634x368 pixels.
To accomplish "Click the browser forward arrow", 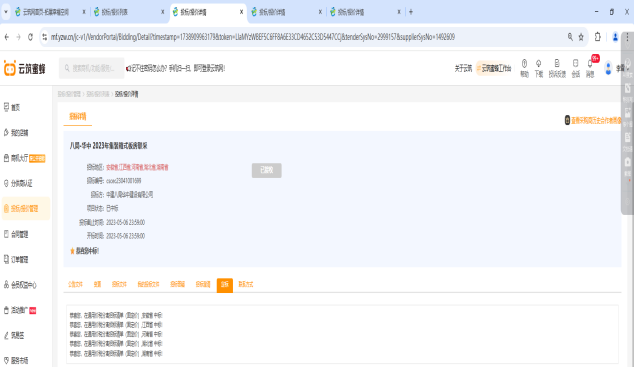I will pyautogui.click(x=18, y=37).
